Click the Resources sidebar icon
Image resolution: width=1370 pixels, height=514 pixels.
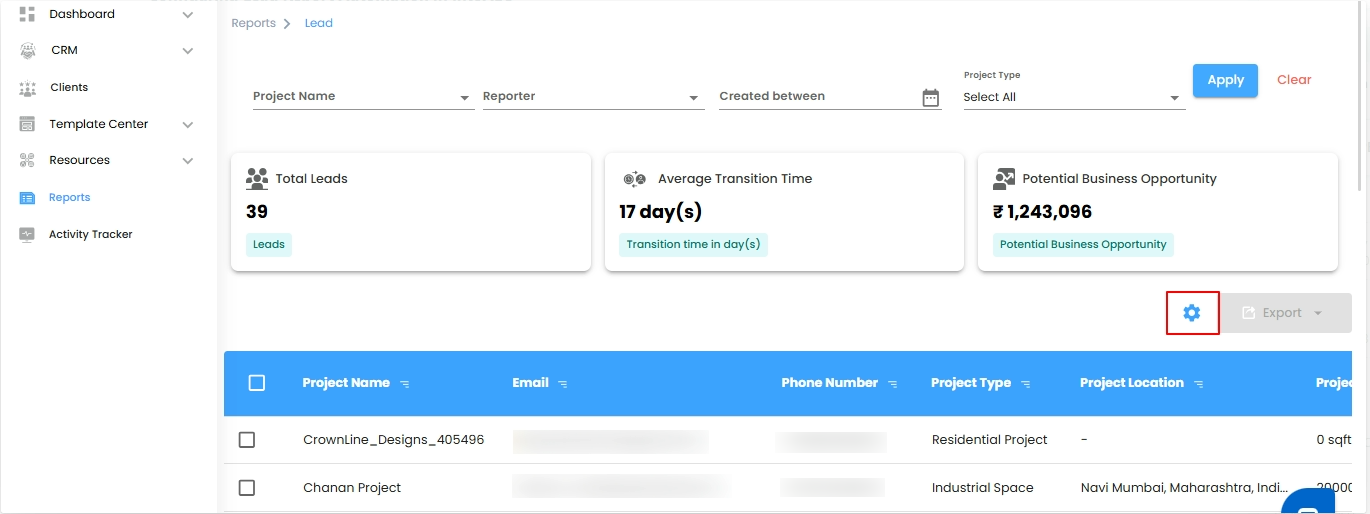pyautogui.click(x=27, y=160)
